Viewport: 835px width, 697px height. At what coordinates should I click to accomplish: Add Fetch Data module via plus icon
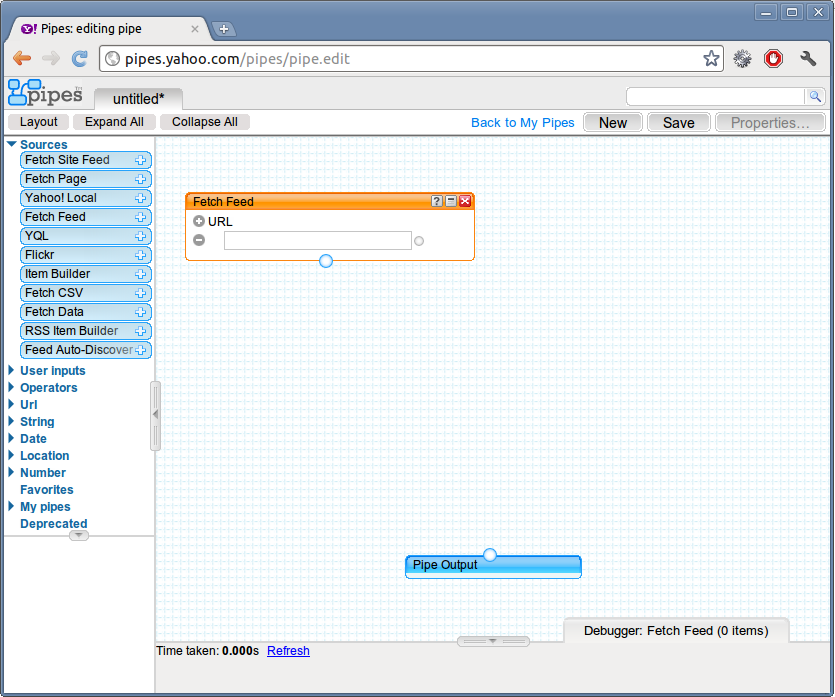coord(141,312)
